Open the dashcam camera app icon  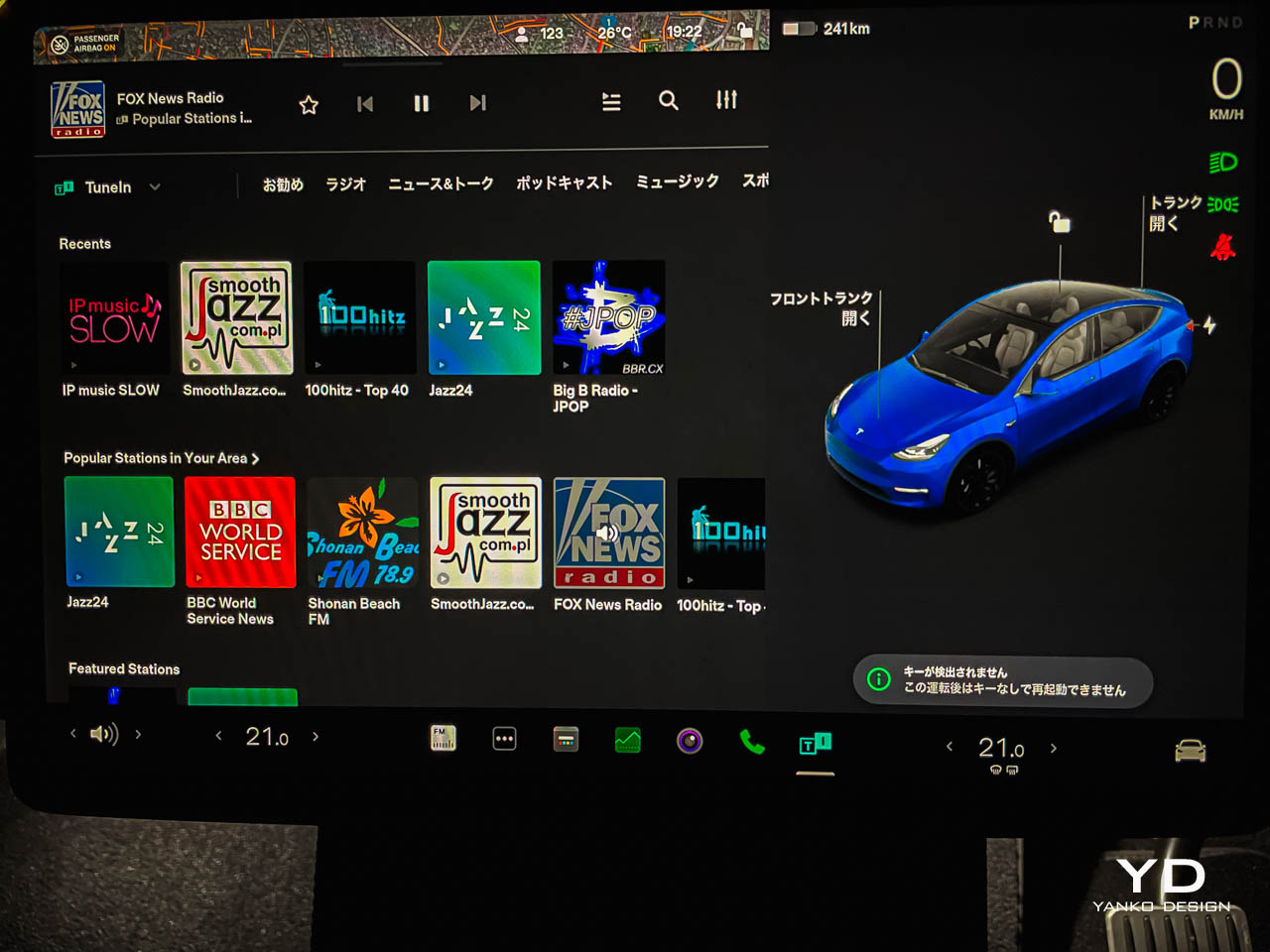point(690,741)
